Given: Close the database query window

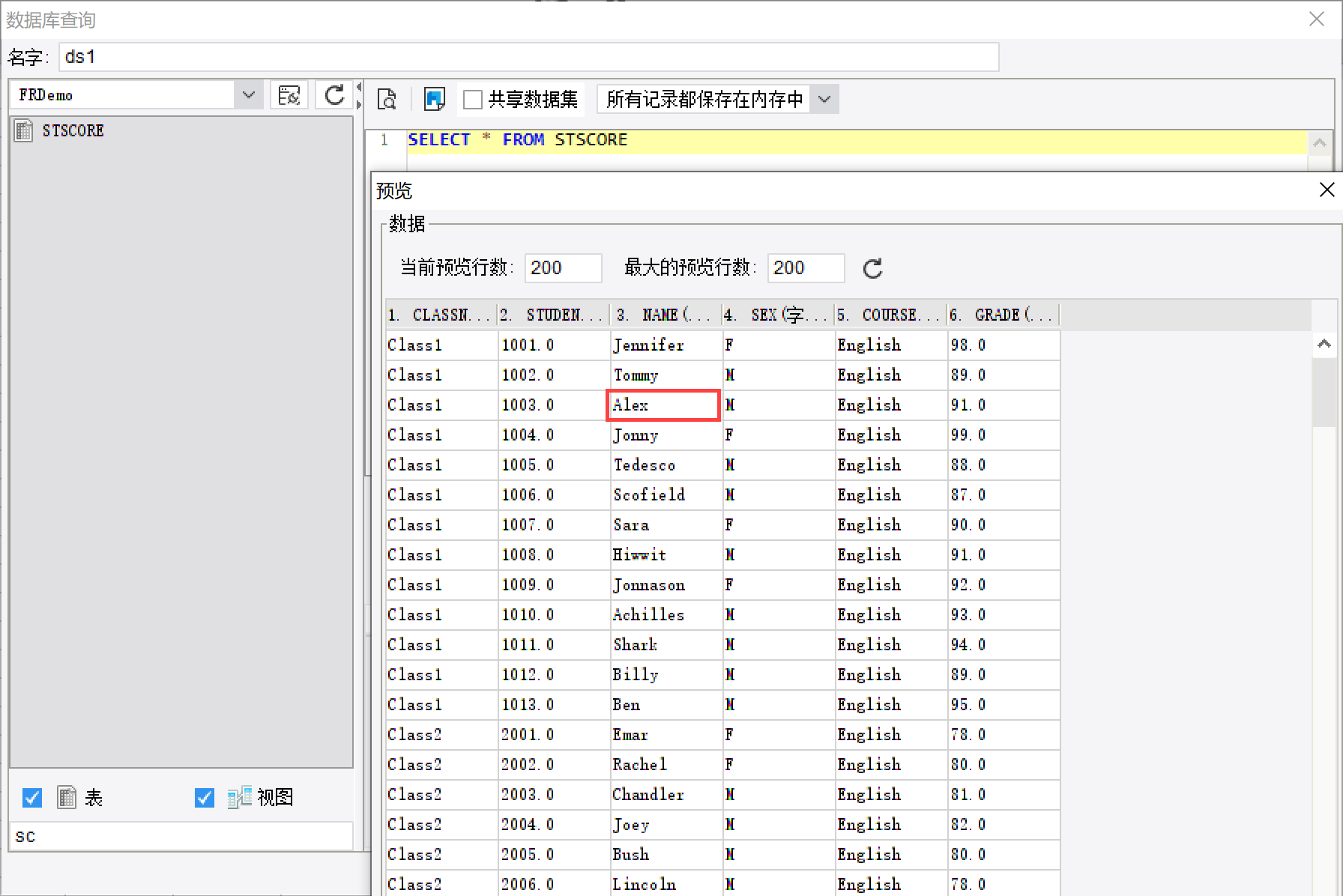Looking at the screenshot, I should [1317, 19].
